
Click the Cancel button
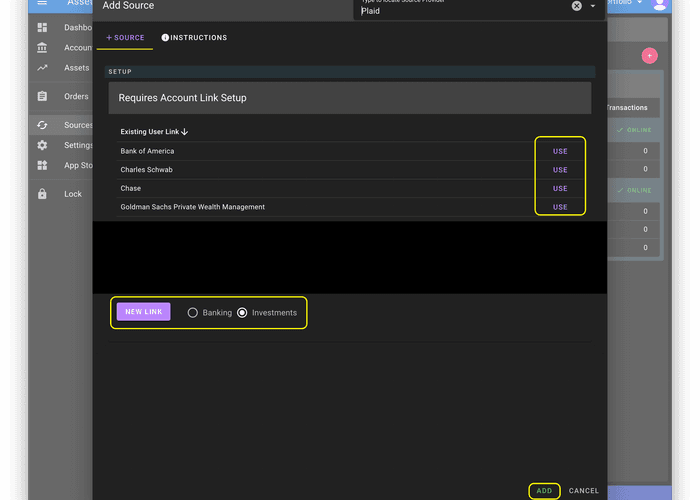point(583,491)
